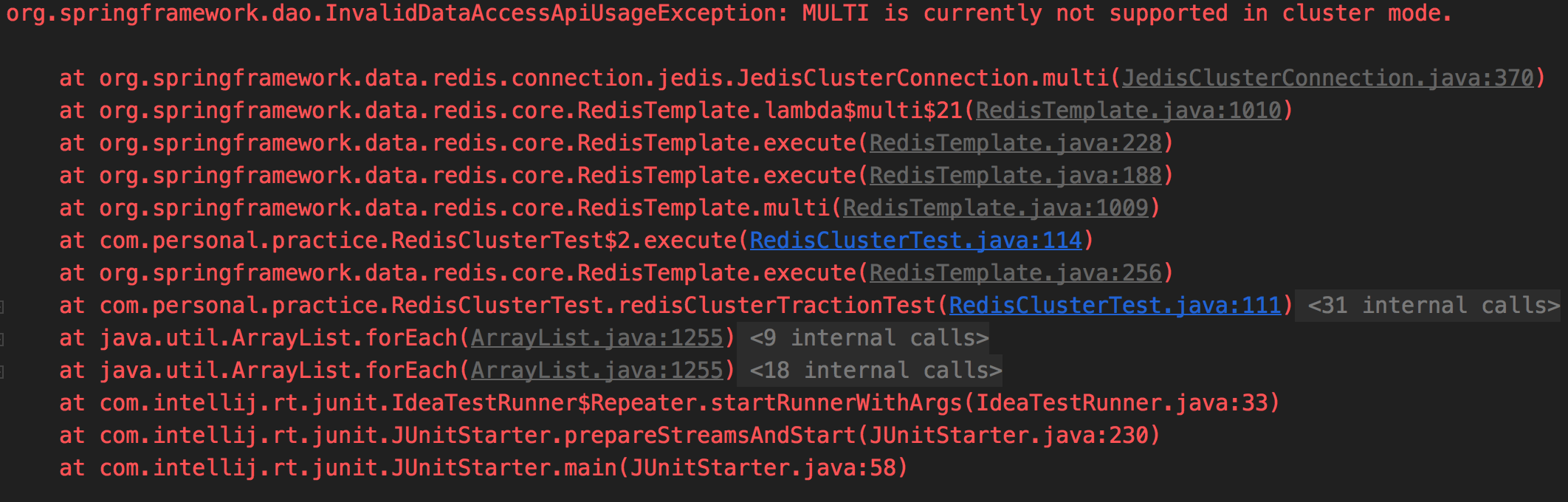The height and width of the screenshot is (502, 1568).
Task: Jump to RedisClusterTest.java:111
Action: (1115, 305)
